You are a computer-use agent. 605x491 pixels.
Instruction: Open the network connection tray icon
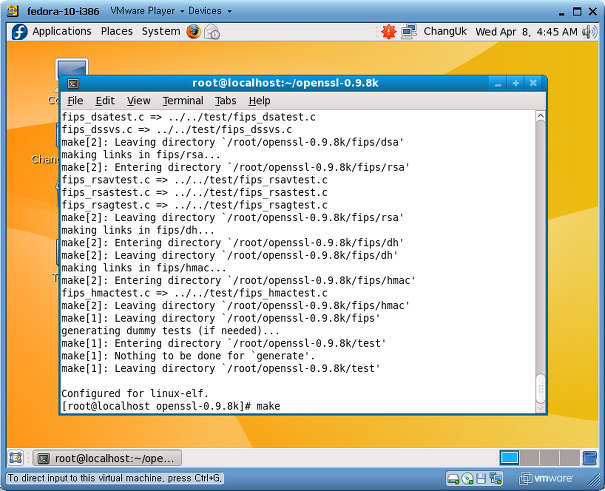[x=409, y=32]
